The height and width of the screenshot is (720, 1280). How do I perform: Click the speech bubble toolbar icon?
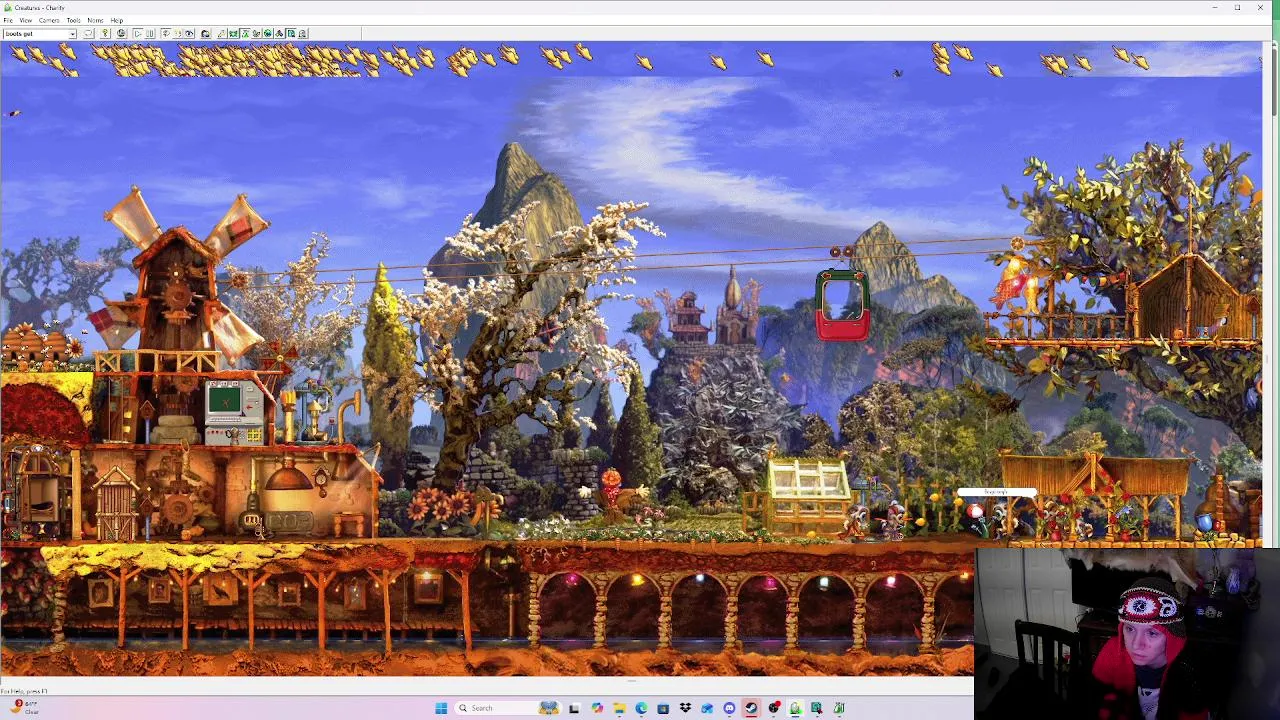[x=89, y=34]
